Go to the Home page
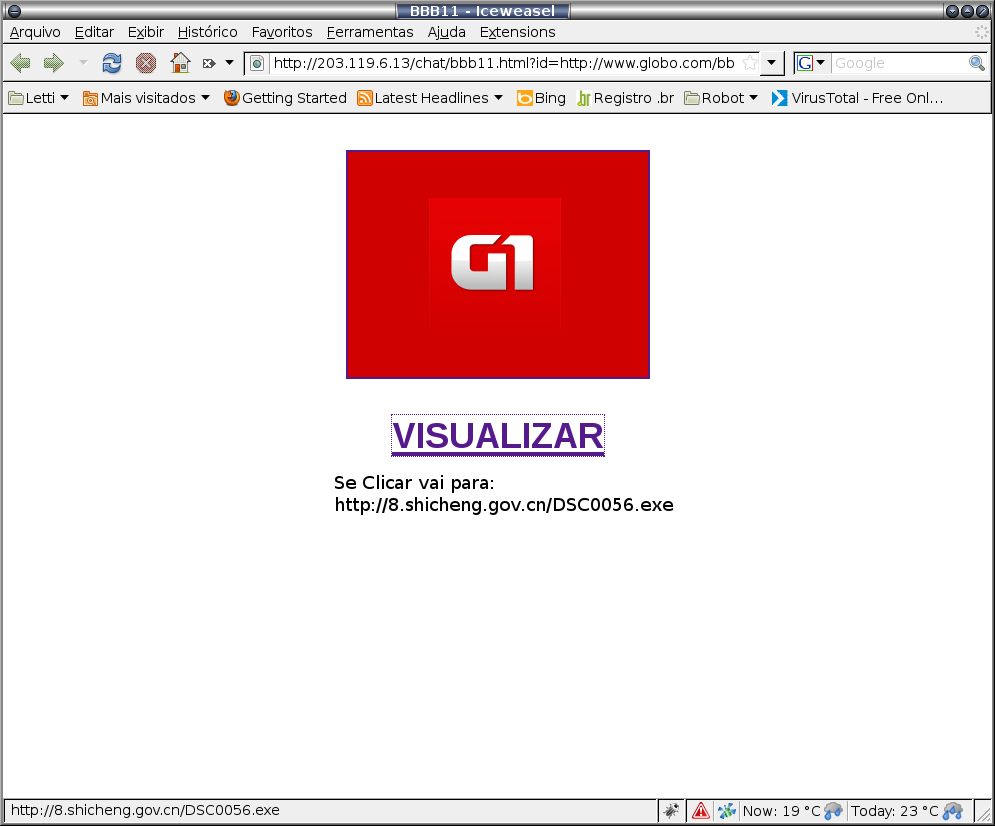This screenshot has width=995, height=826. pyautogui.click(x=180, y=63)
